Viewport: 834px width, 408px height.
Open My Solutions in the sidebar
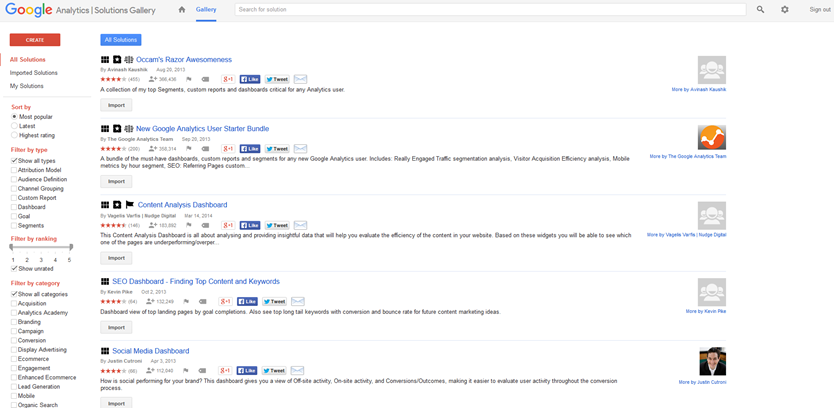click(x=27, y=86)
